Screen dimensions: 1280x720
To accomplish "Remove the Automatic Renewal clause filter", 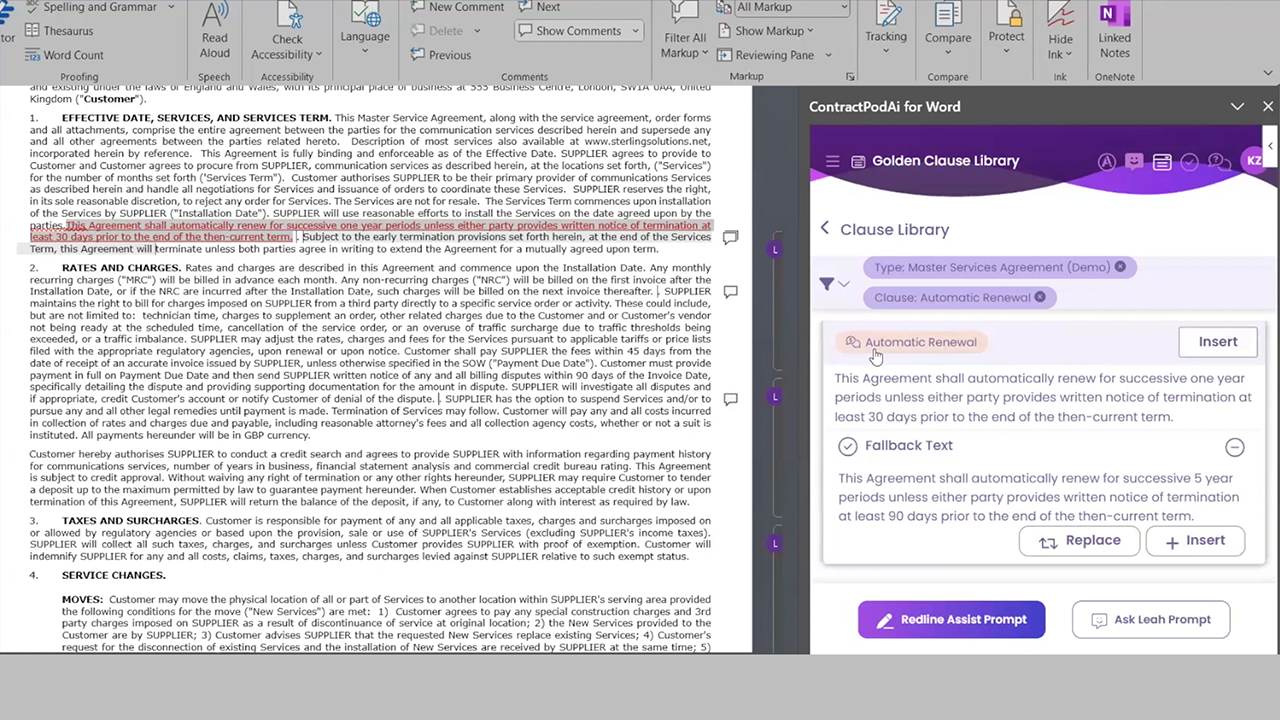I will coord(1040,297).
